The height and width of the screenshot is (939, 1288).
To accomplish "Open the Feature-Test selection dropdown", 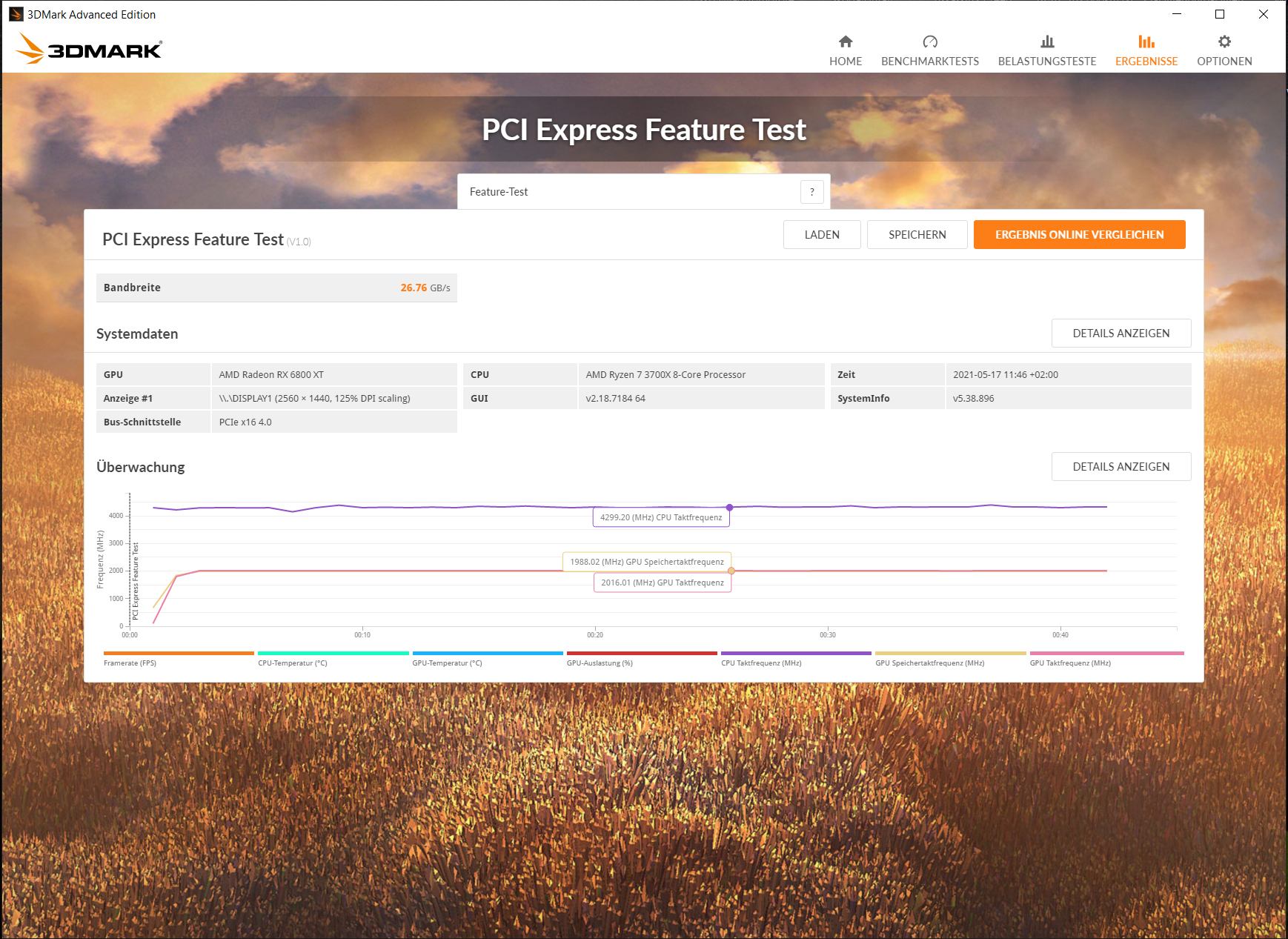I will [630, 191].
